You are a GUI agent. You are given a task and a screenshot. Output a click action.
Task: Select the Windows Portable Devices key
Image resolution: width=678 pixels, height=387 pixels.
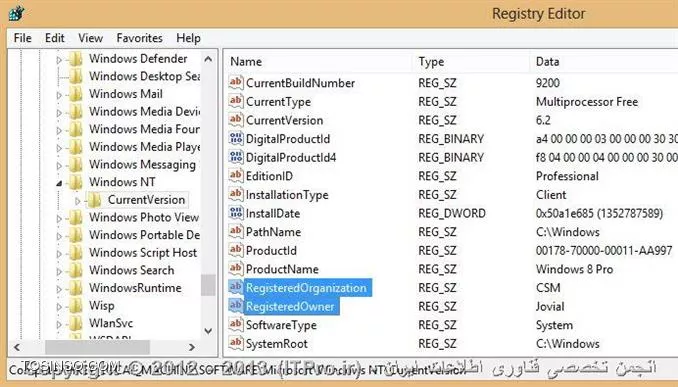click(144, 235)
